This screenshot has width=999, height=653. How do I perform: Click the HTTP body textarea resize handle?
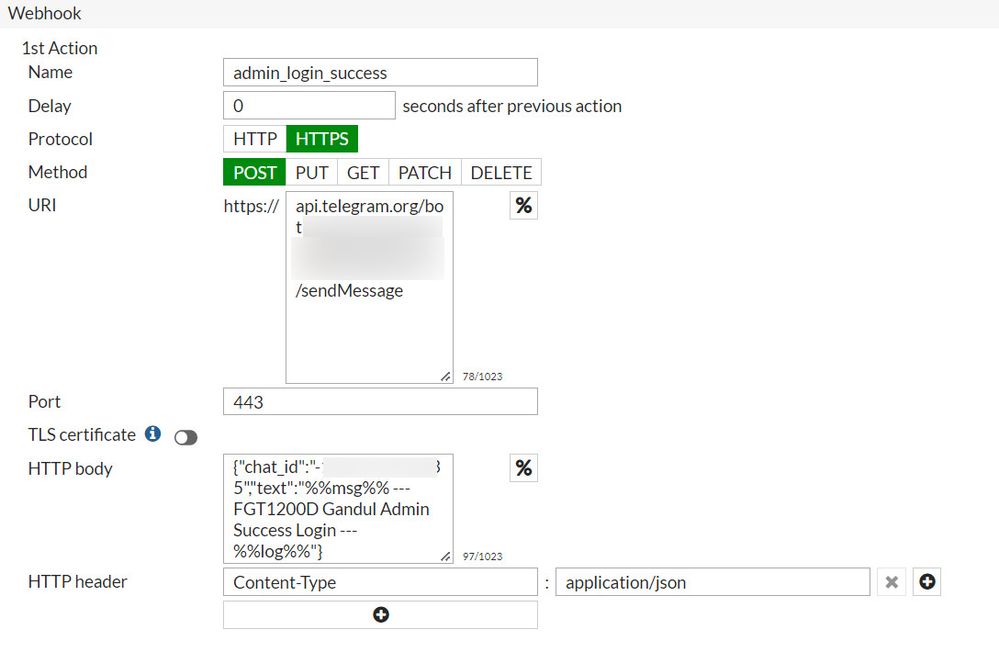click(x=445, y=556)
